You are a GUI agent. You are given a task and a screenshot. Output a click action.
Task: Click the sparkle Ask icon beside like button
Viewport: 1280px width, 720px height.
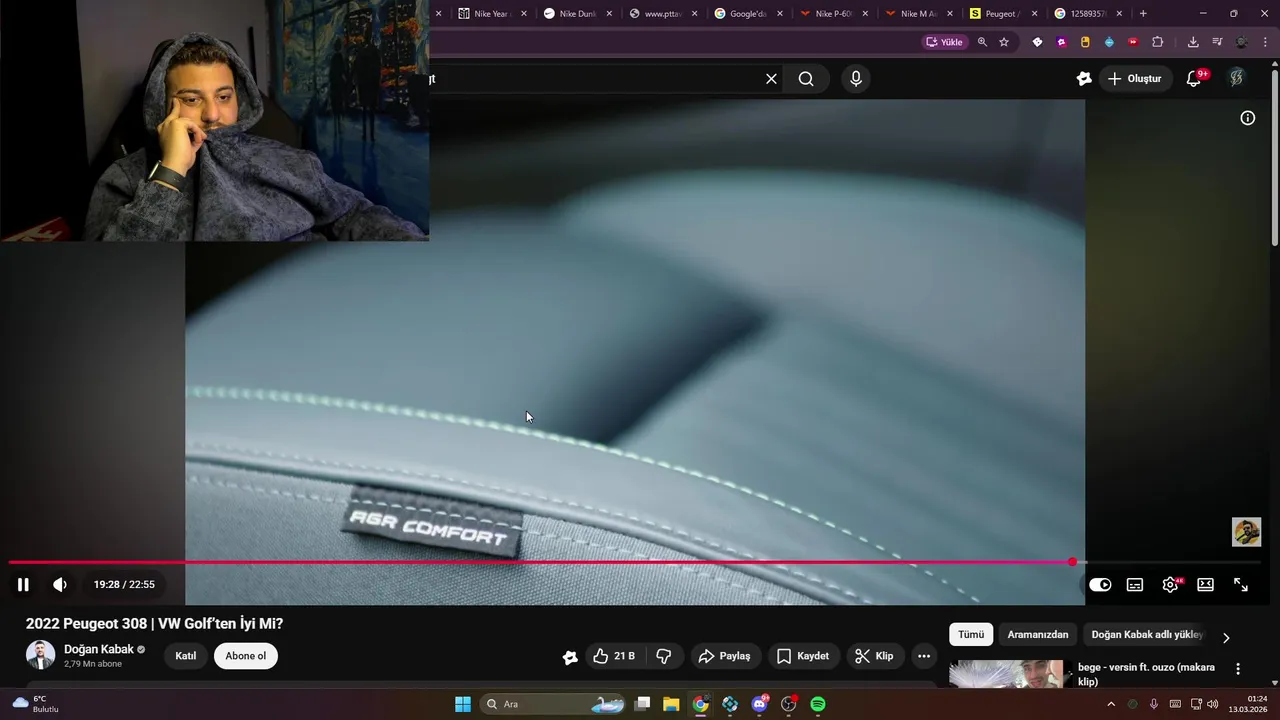(x=570, y=657)
